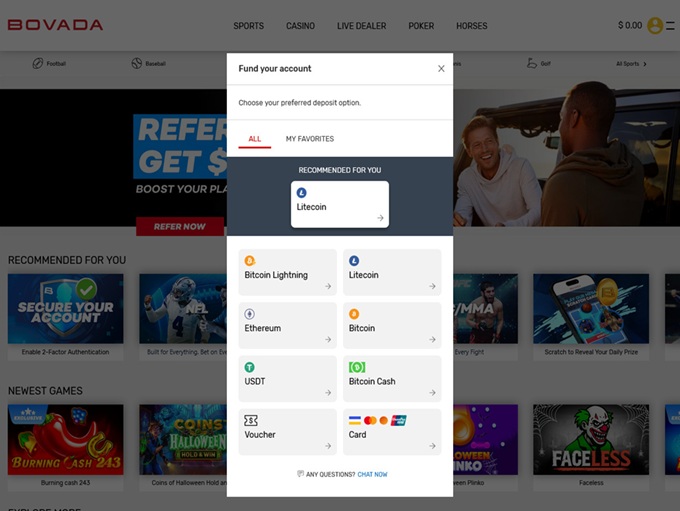Image resolution: width=680 pixels, height=511 pixels.
Task: Choose Bitcoin Lightning deposit option
Action: click(x=288, y=273)
